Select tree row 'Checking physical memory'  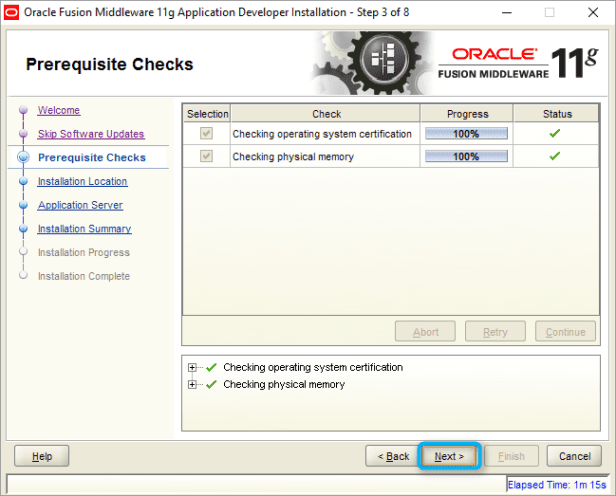(x=284, y=384)
